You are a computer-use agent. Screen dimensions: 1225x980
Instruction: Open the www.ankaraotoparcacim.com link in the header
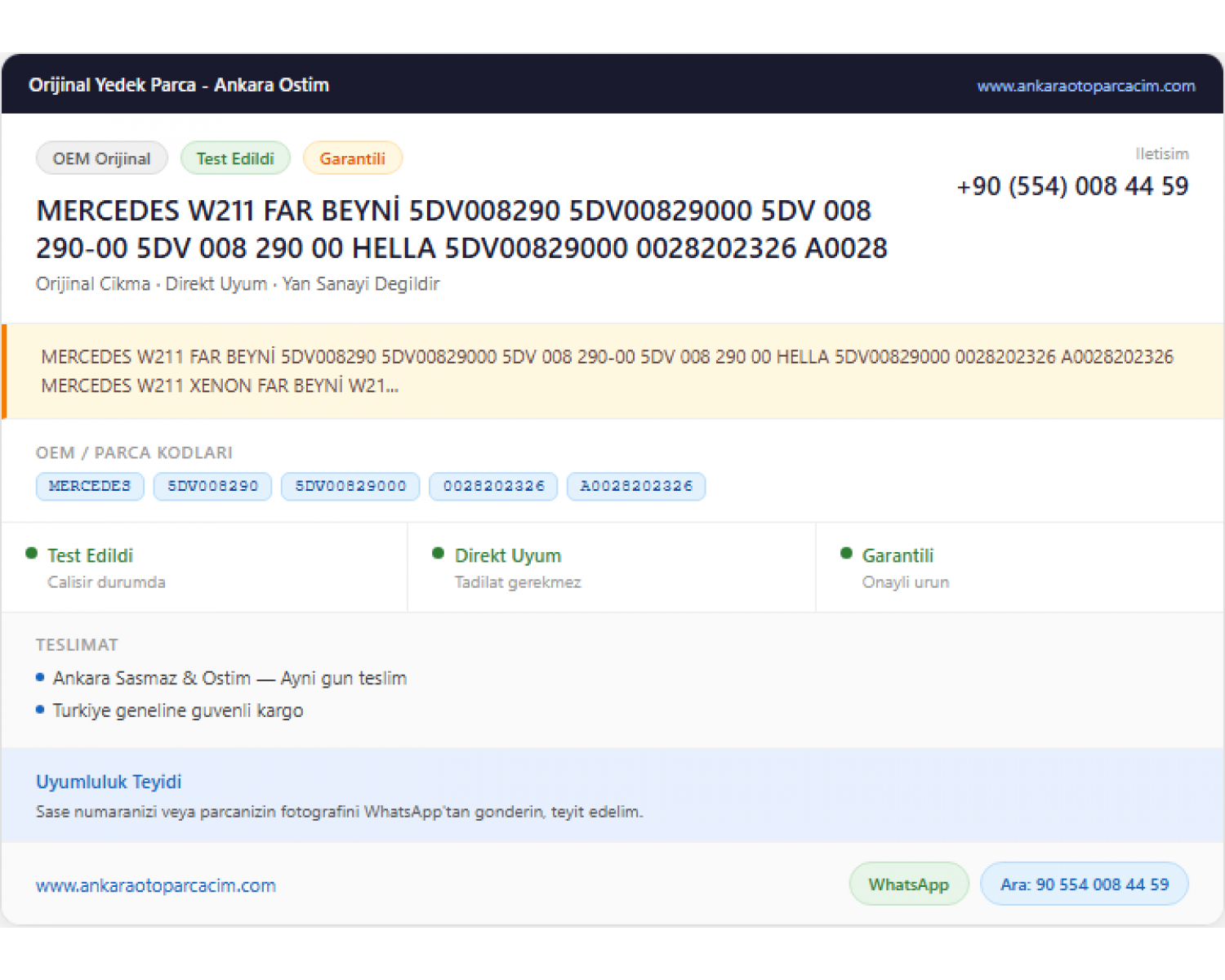pos(1086,86)
